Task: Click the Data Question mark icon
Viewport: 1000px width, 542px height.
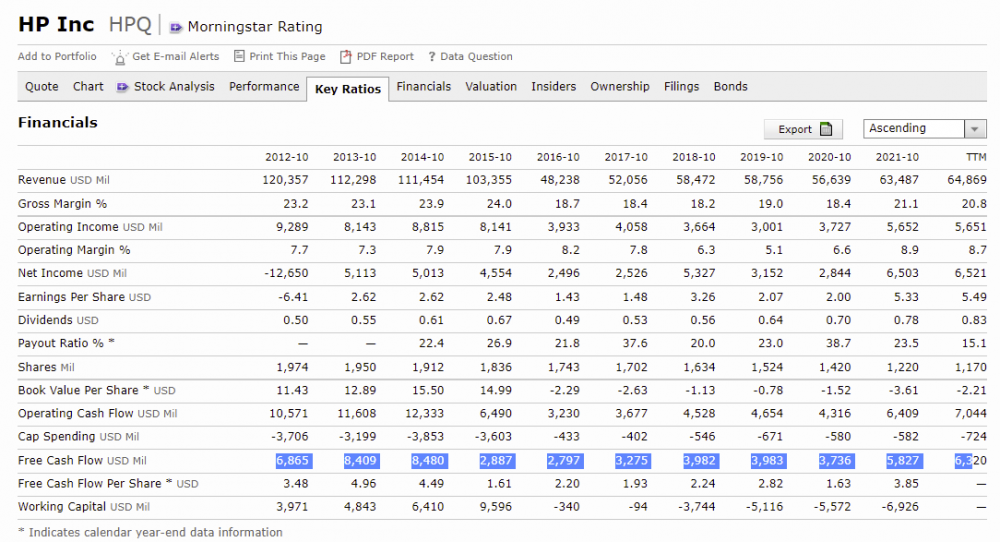Action: point(432,57)
